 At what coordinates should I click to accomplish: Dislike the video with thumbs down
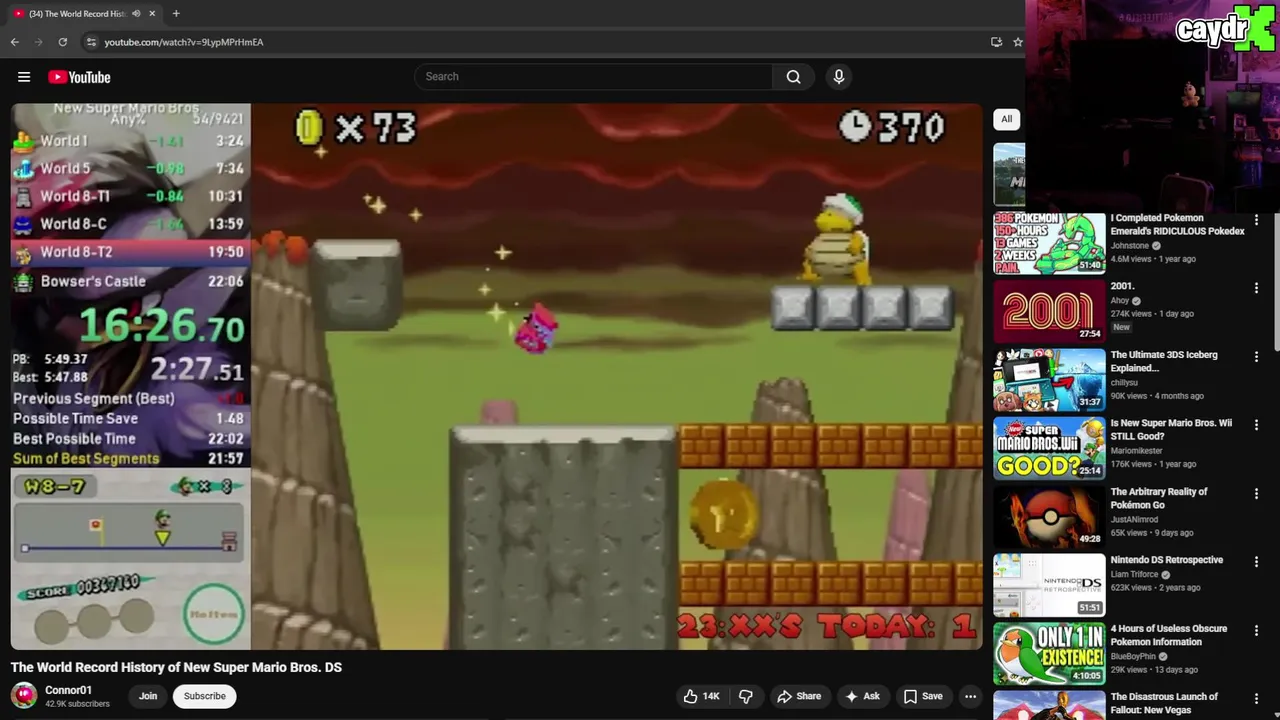pyautogui.click(x=746, y=696)
